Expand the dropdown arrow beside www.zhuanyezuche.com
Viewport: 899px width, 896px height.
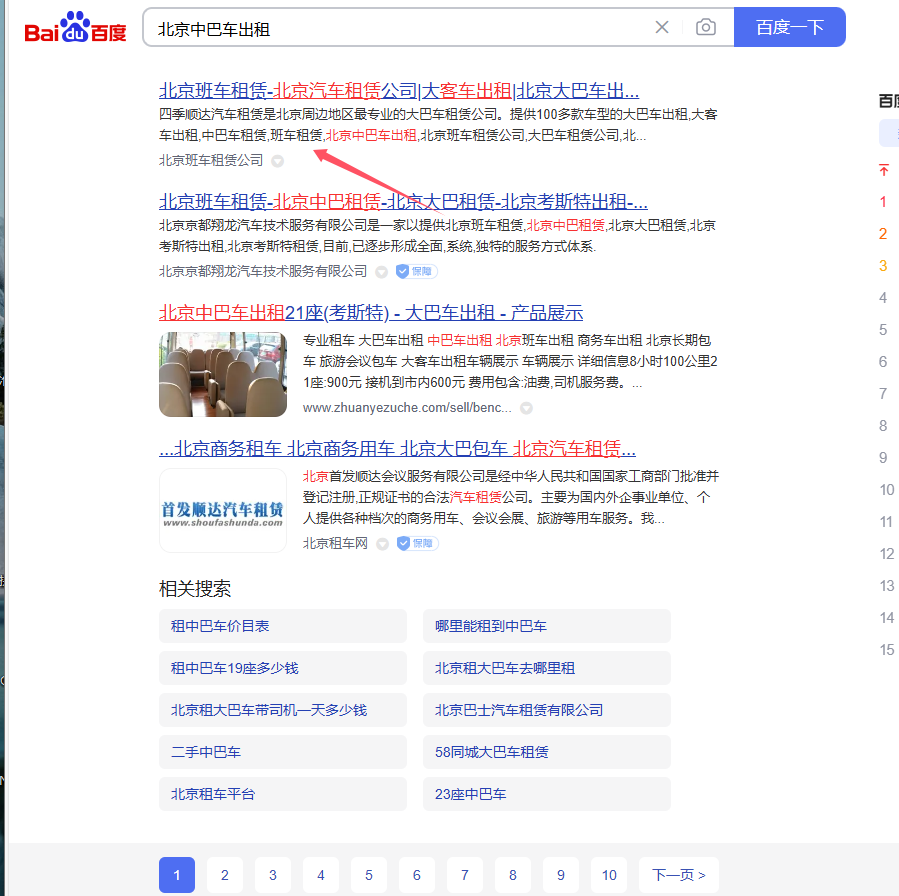point(526,408)
